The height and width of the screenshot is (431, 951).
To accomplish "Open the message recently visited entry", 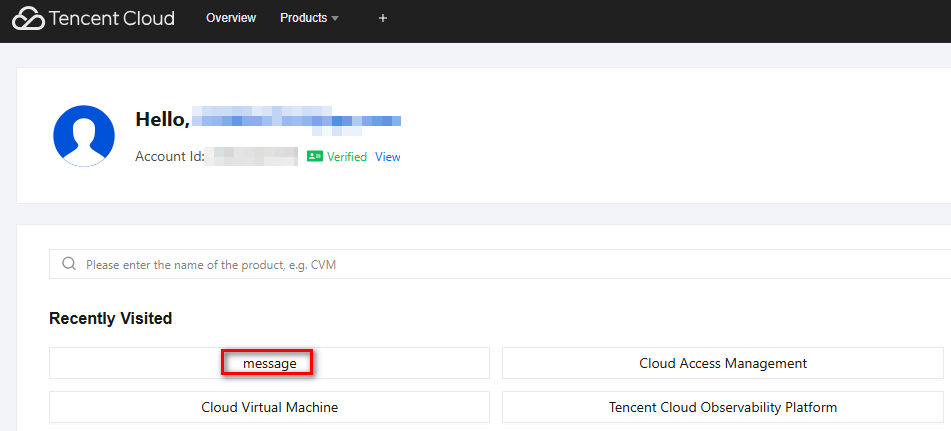I will (x=269, y=363).
